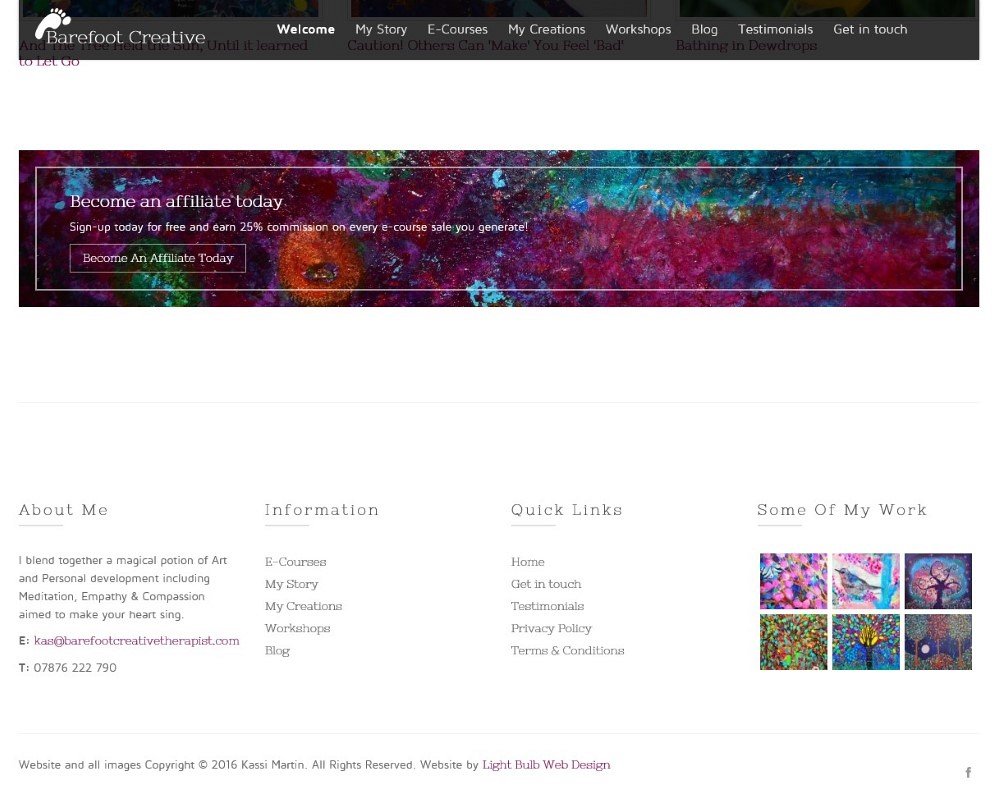This screenshot has height=795, width=1000.
Task: Open "E-Courses" in the navigation bar
Action: coord(457,29)
